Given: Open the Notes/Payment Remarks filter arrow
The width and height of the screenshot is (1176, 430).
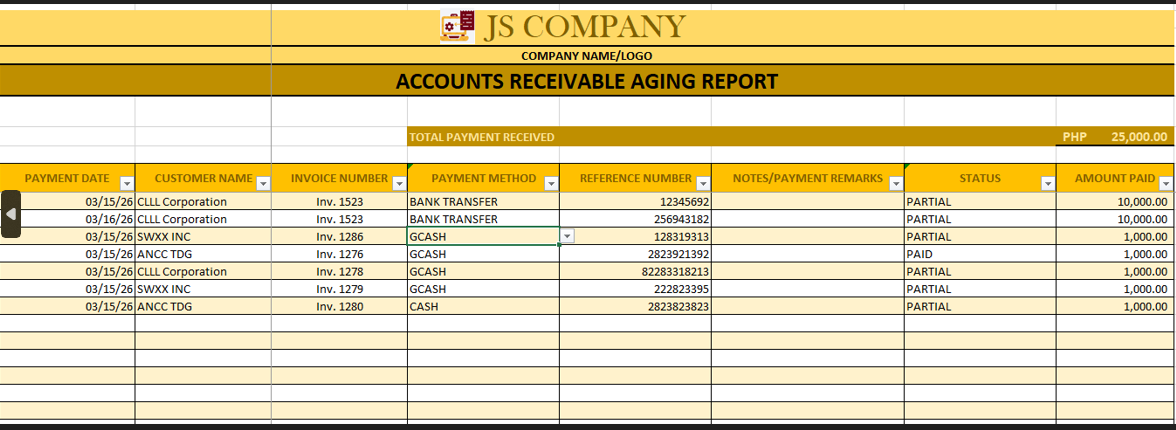Looking at the screenshot, I should 895,183.
